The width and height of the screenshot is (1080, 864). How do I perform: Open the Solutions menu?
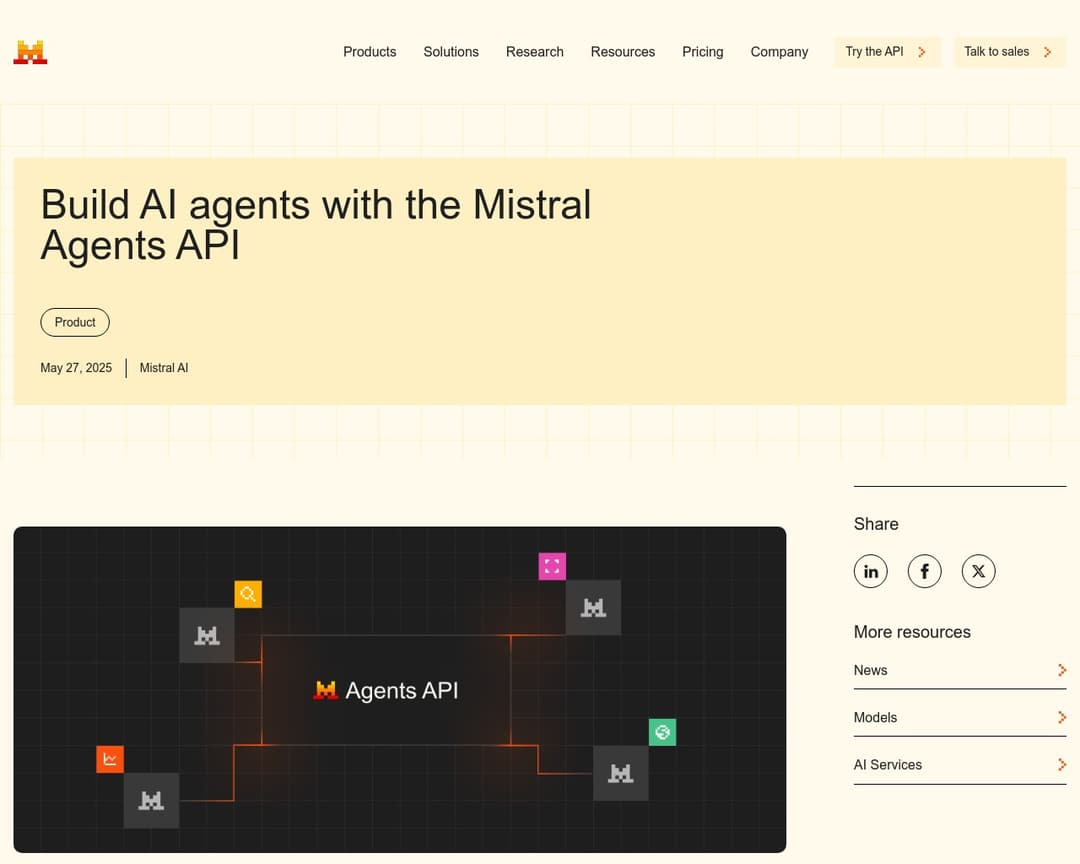point(451,52)
